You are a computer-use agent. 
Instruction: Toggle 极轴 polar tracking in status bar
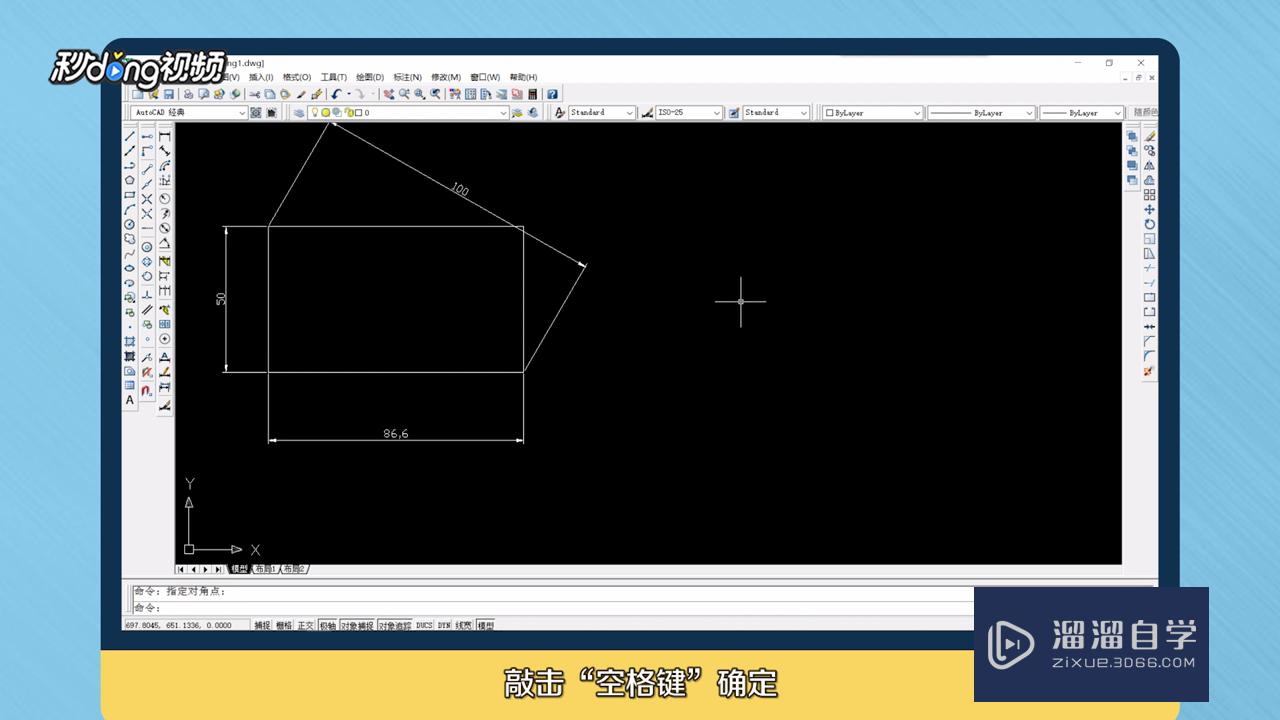328,625
